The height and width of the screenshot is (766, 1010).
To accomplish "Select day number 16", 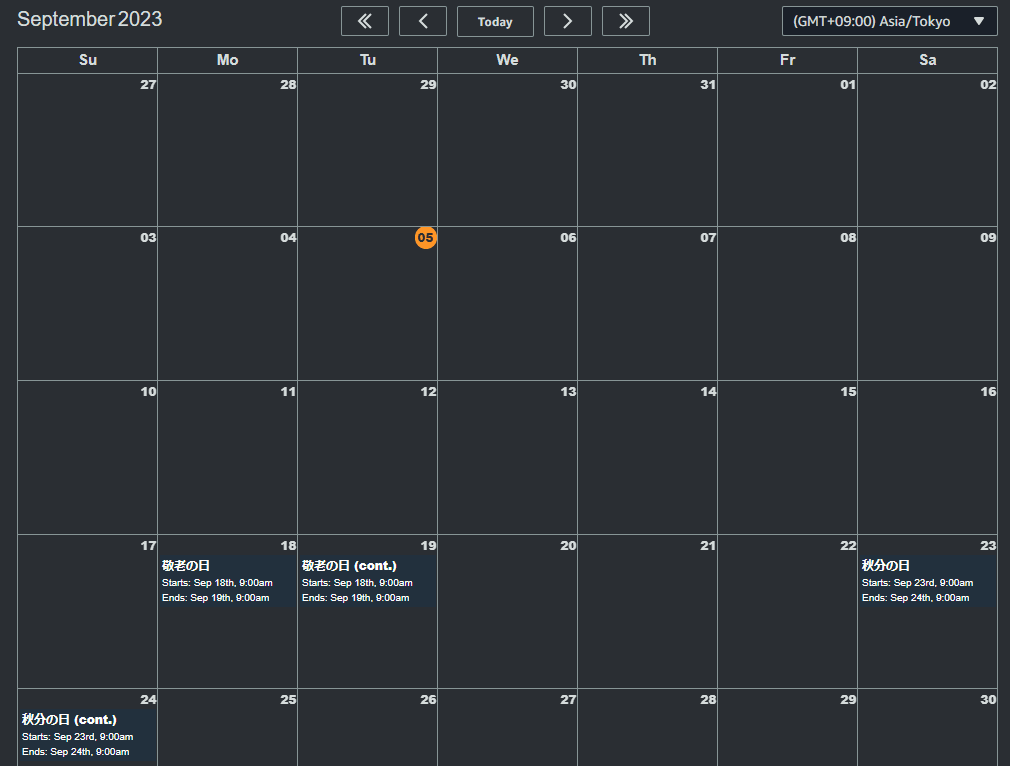I will pyautogui.click(x=988, y=392).
